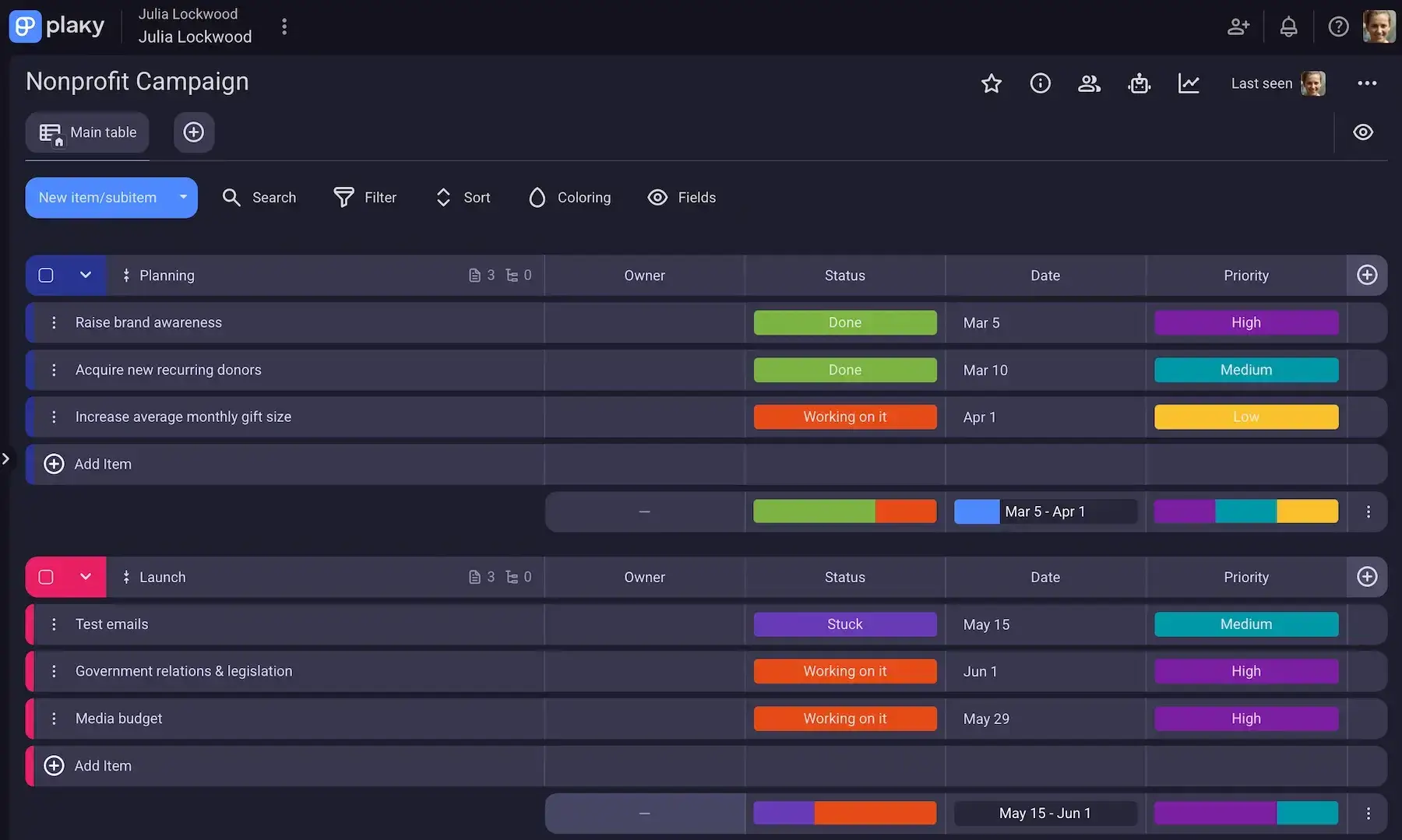The image size is (1402, 840).
Task: Check the Launch group select-all checkbox
Action: (x=46, y=577)
